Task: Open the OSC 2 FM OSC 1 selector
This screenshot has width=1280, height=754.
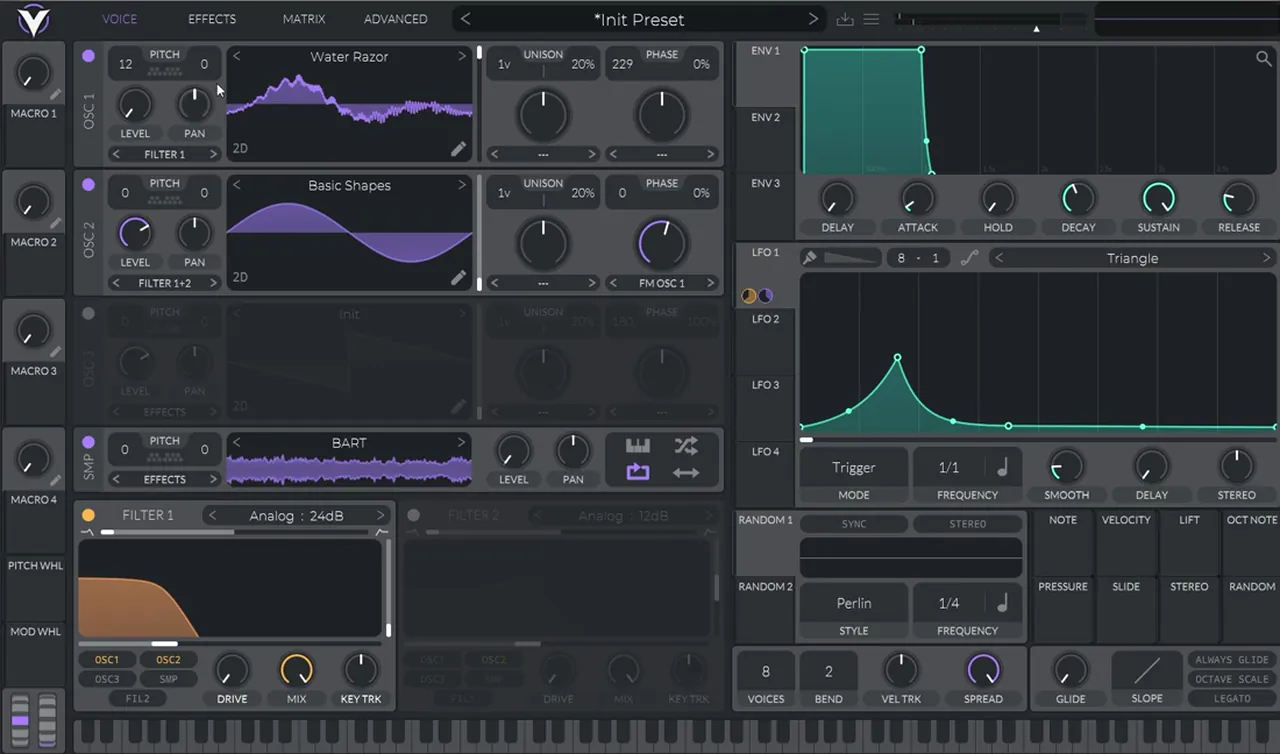Action: click(x=662, y=283)
